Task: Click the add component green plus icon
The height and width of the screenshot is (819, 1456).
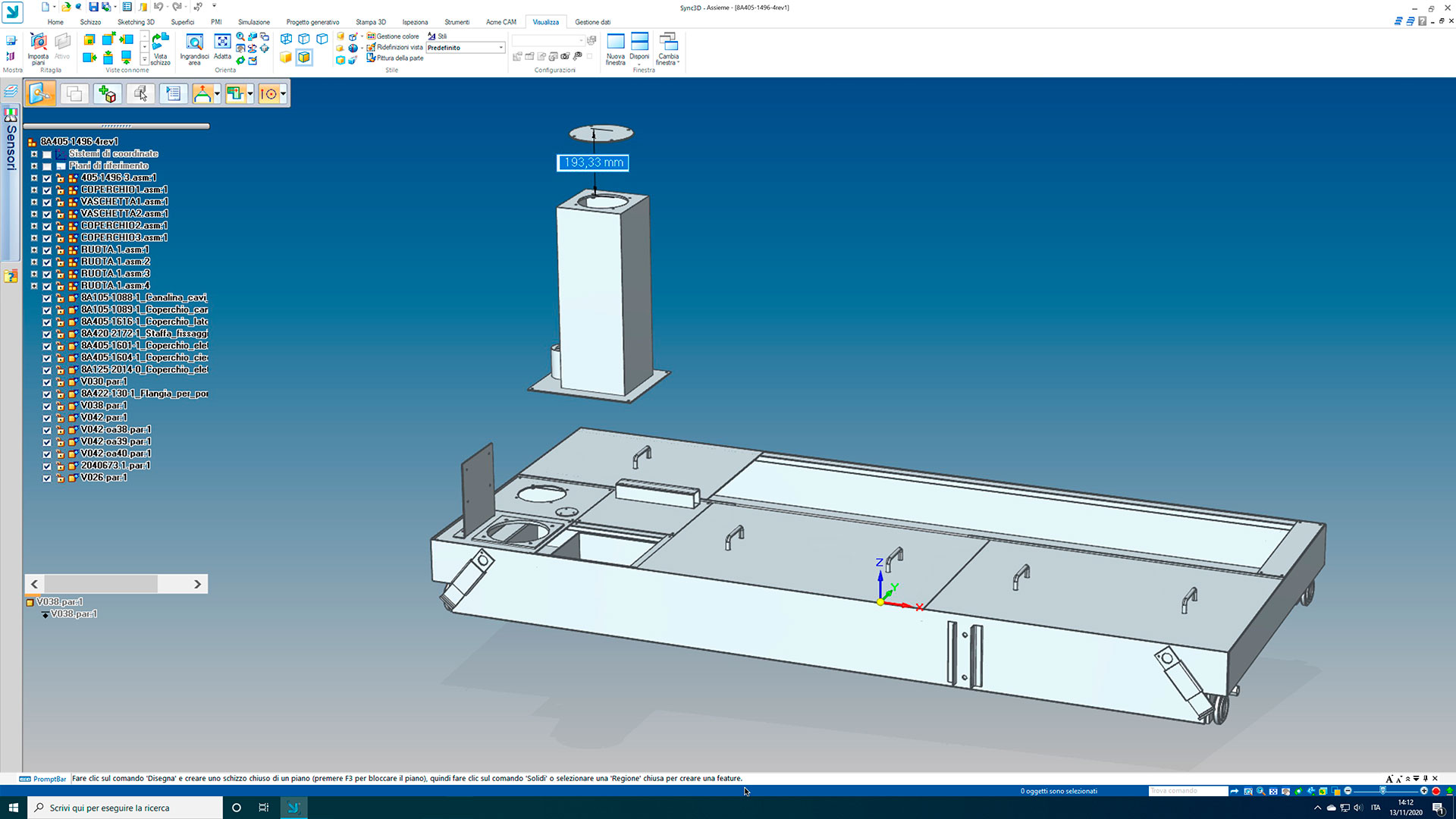Action: [x=107, y=93]
